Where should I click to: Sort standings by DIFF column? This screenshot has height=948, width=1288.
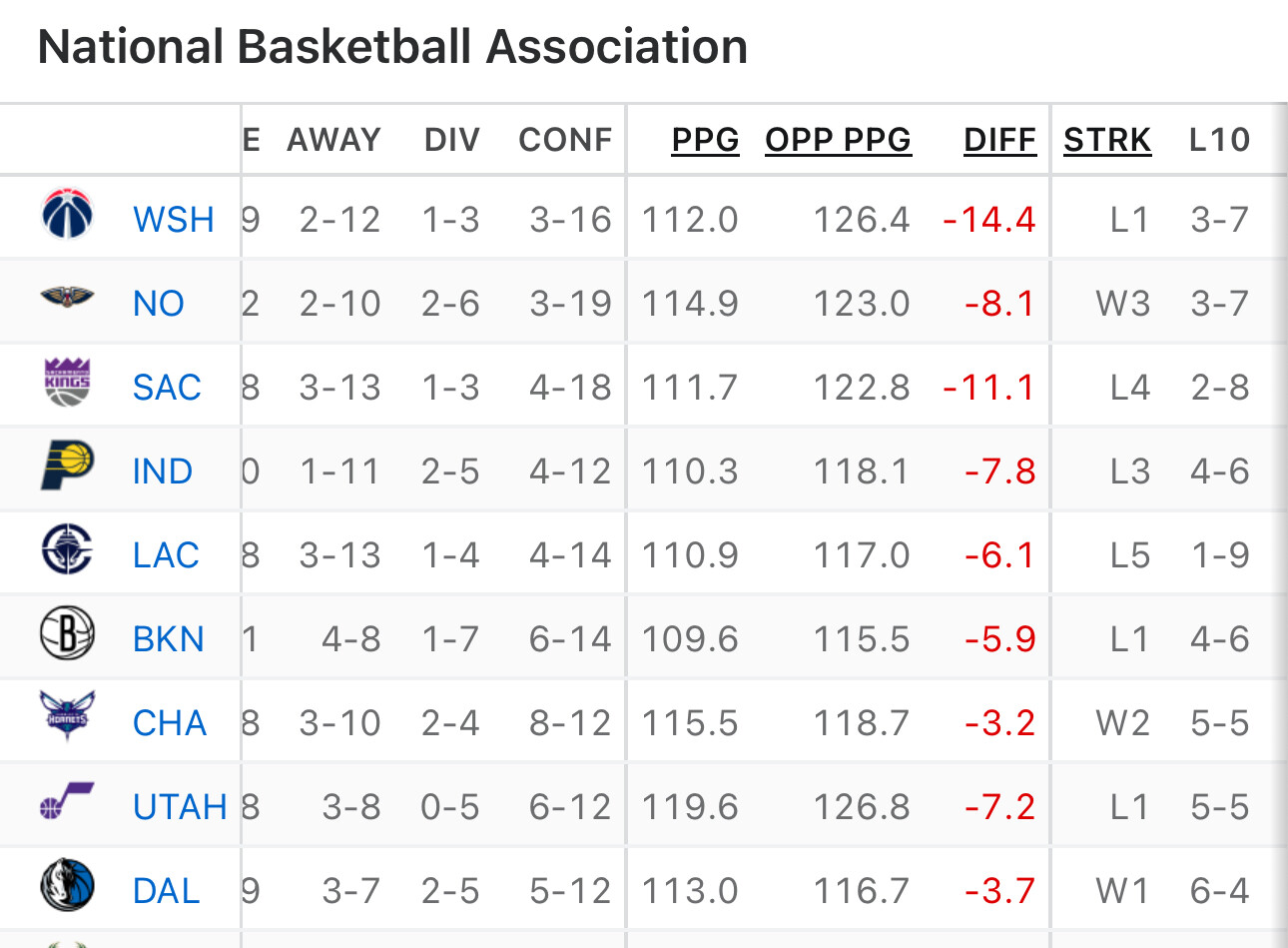[999, 140]
